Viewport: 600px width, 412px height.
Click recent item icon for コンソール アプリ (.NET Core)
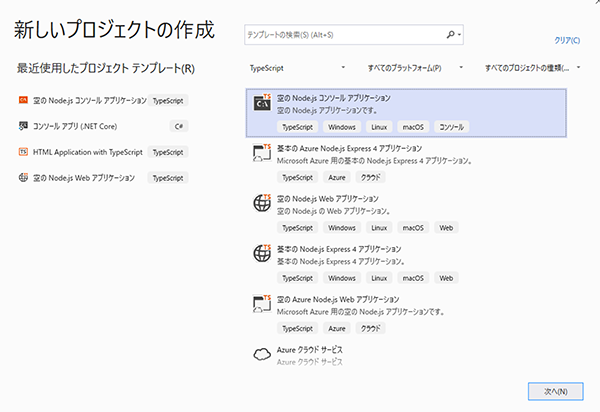coord(23,126)
